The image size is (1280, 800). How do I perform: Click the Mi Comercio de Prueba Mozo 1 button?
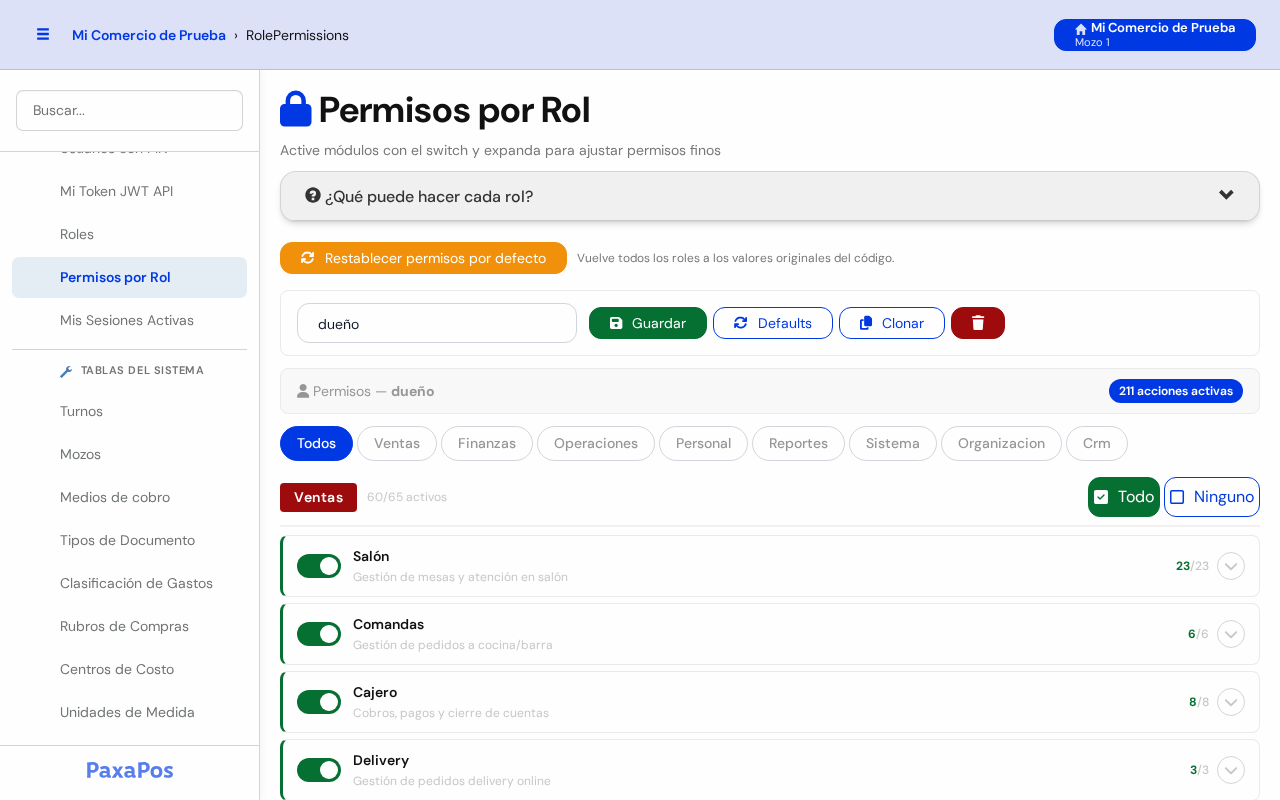tap(1155, 35)
